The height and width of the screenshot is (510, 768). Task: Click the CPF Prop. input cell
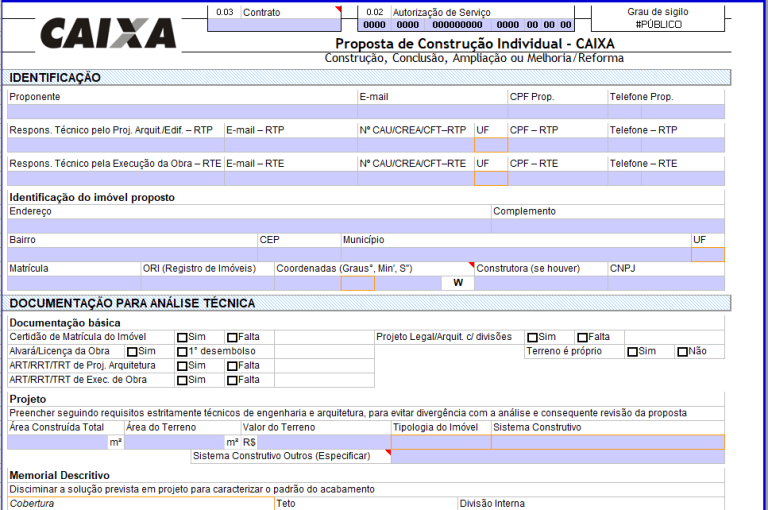558,112
